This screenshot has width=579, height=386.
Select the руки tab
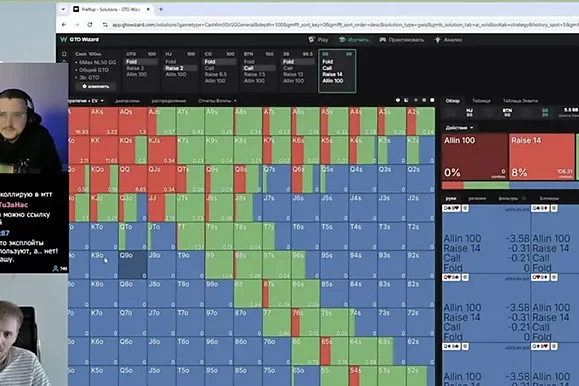[450, 198]
